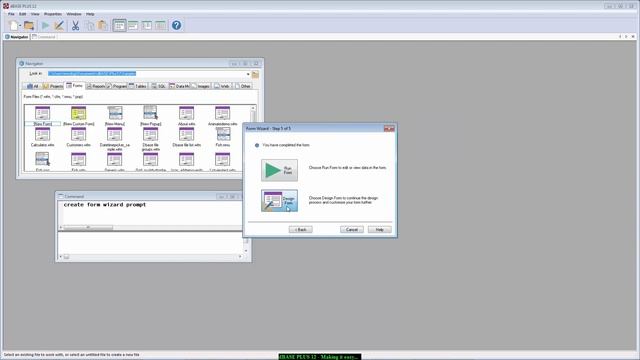Switch to the All tab in Navigator
The height and width of the screenshot is (360, 640).
(33, 86)
